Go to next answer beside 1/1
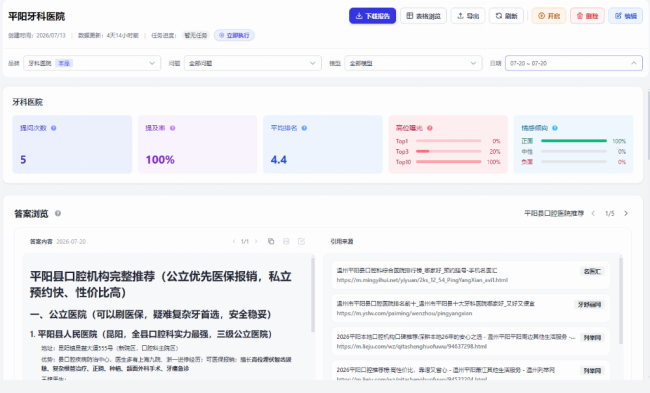This screenshot has width=650, height=393. pyautogui.click(x=256, y=241)
